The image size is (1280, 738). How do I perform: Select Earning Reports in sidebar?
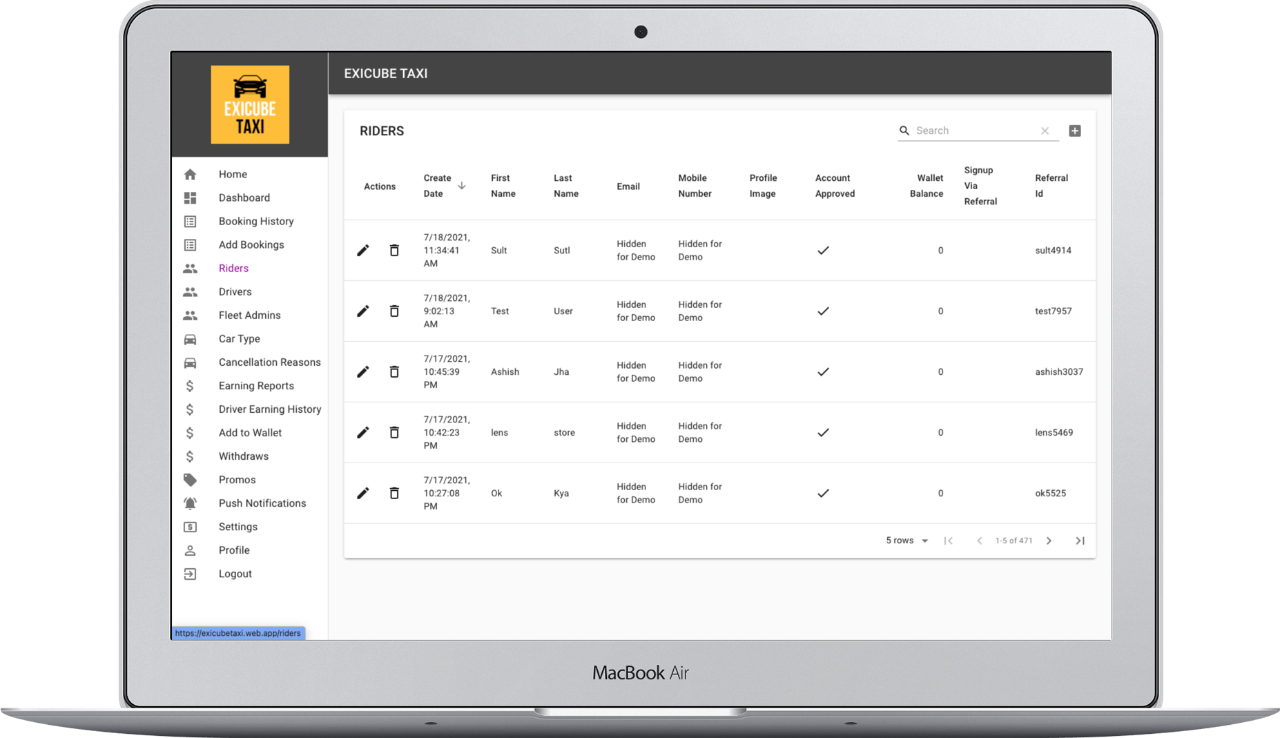[256, 386]
